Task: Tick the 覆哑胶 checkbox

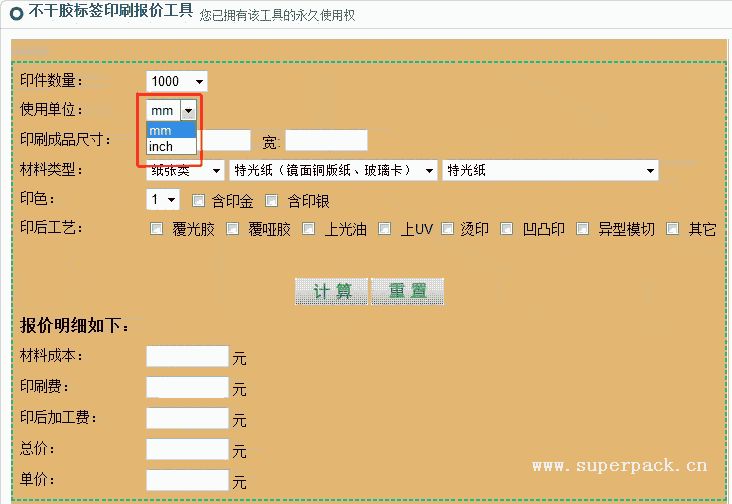Action: pos(232,229)
